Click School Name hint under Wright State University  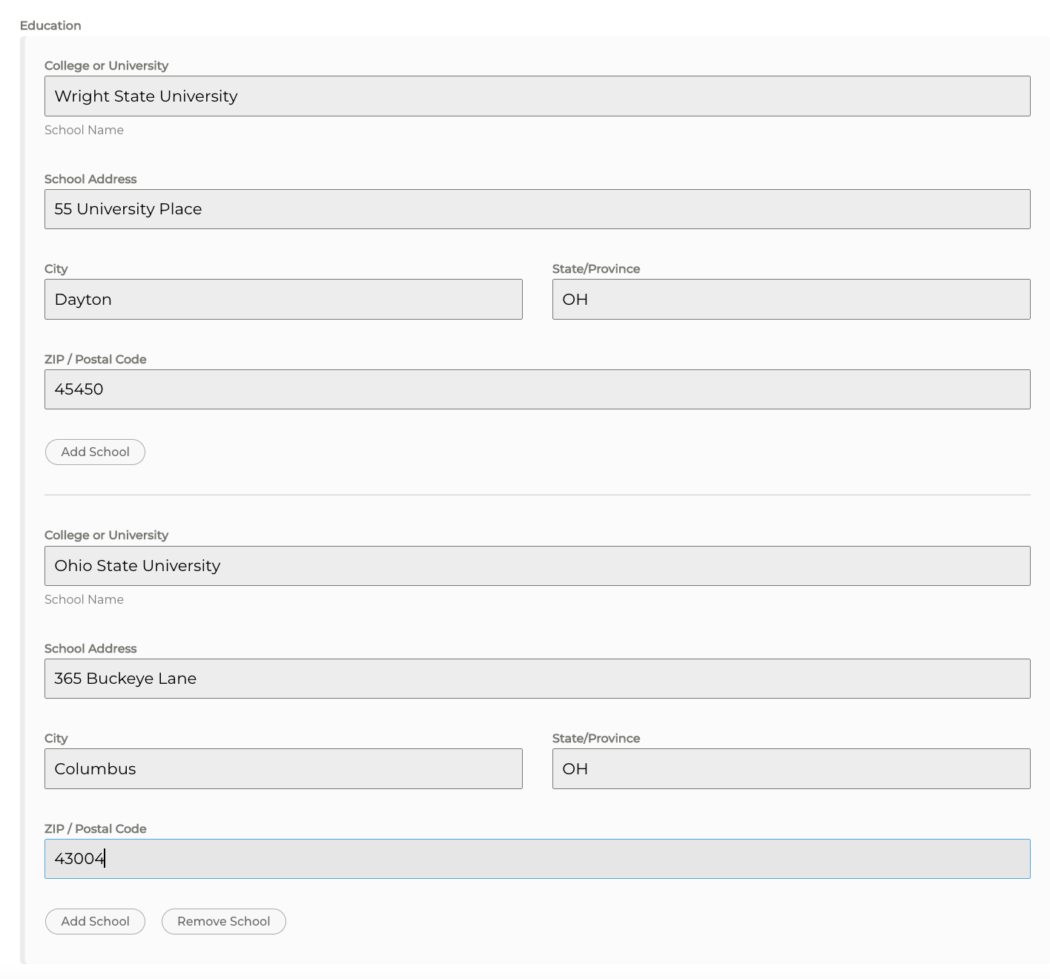(84, 130)
